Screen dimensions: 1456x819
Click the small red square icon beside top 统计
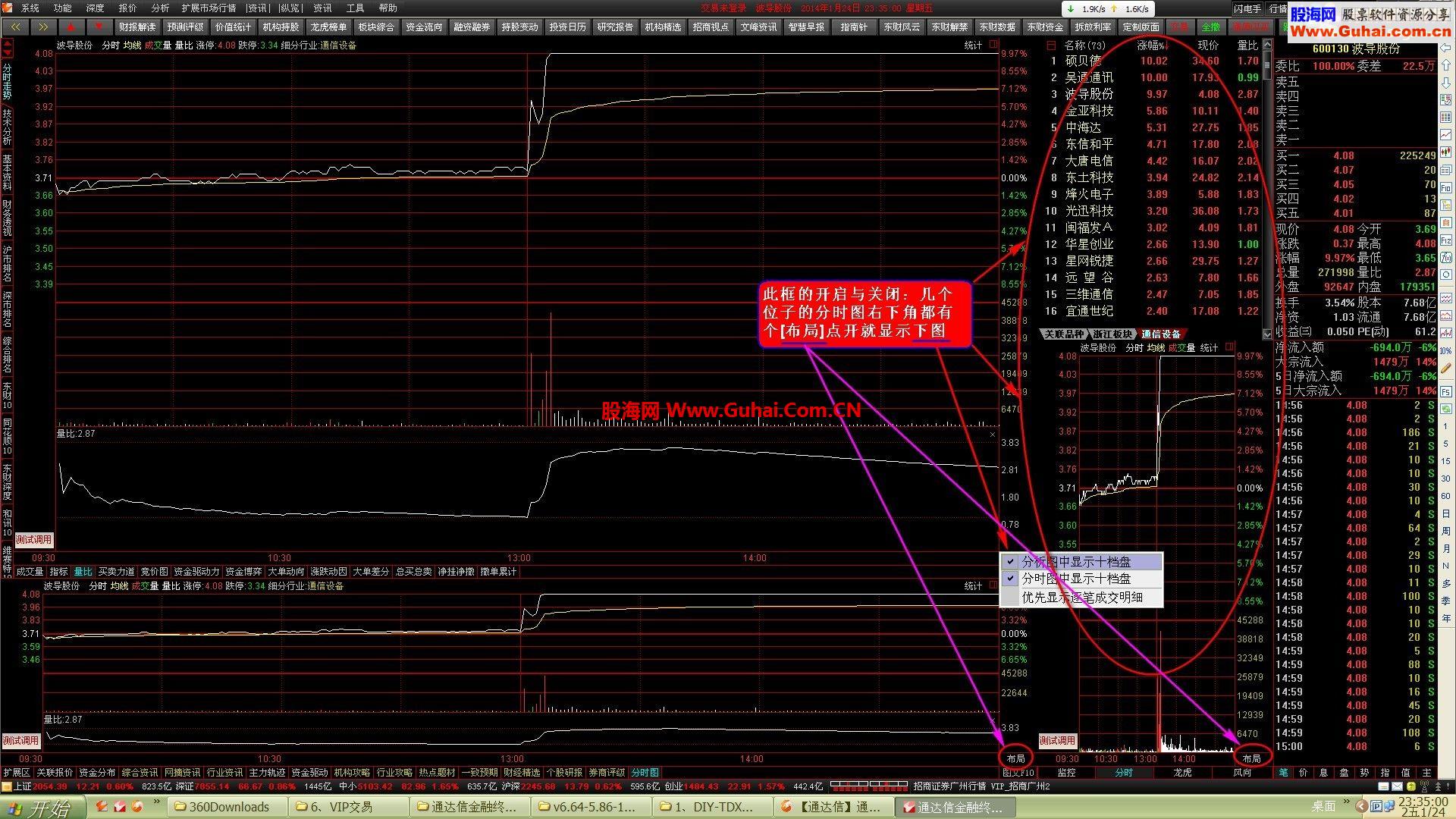[993, 45]
